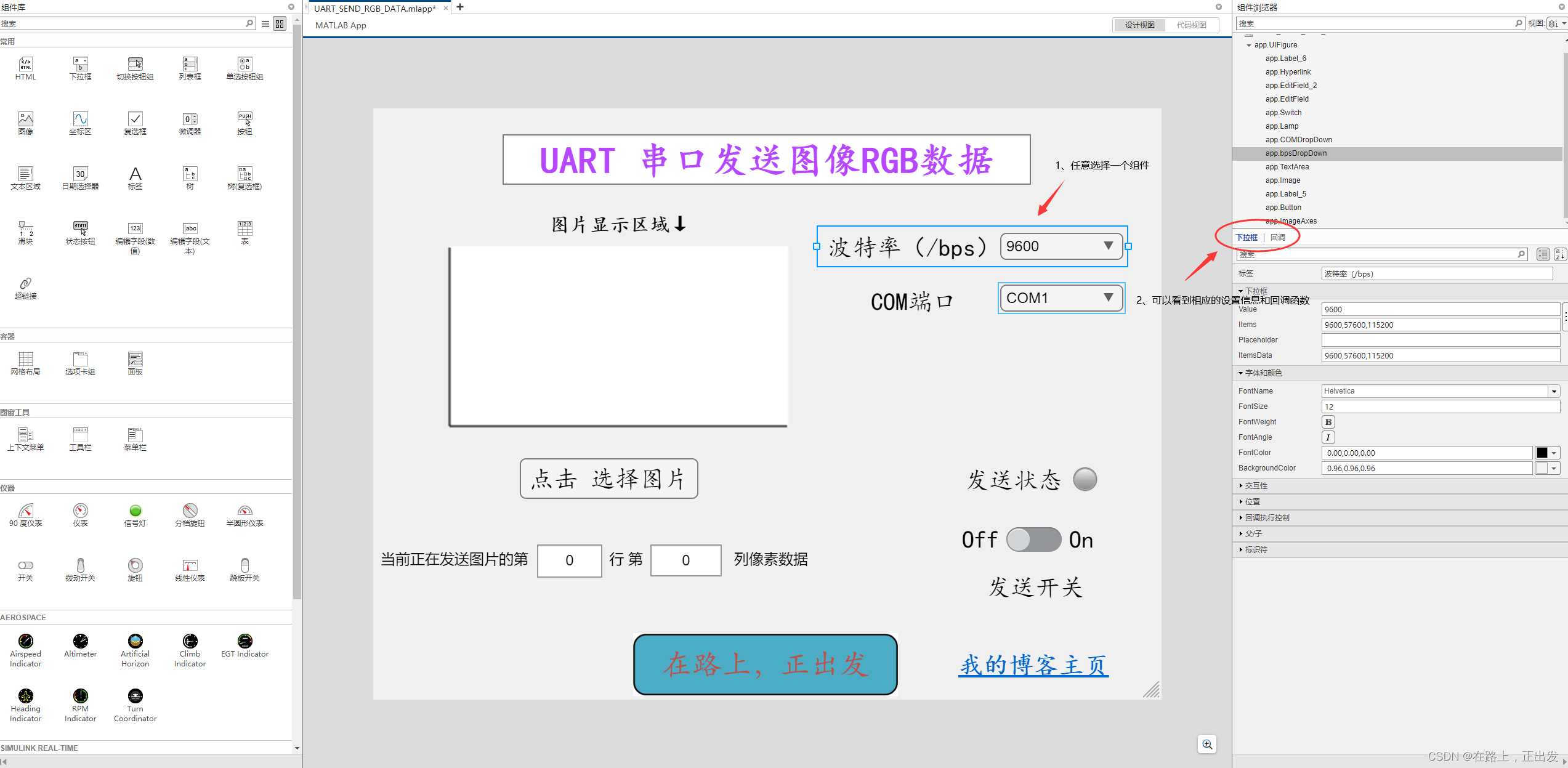Viewport: 1568px width, 768px height.
Task: Switch component library to grid view
Action: point(280,23)
